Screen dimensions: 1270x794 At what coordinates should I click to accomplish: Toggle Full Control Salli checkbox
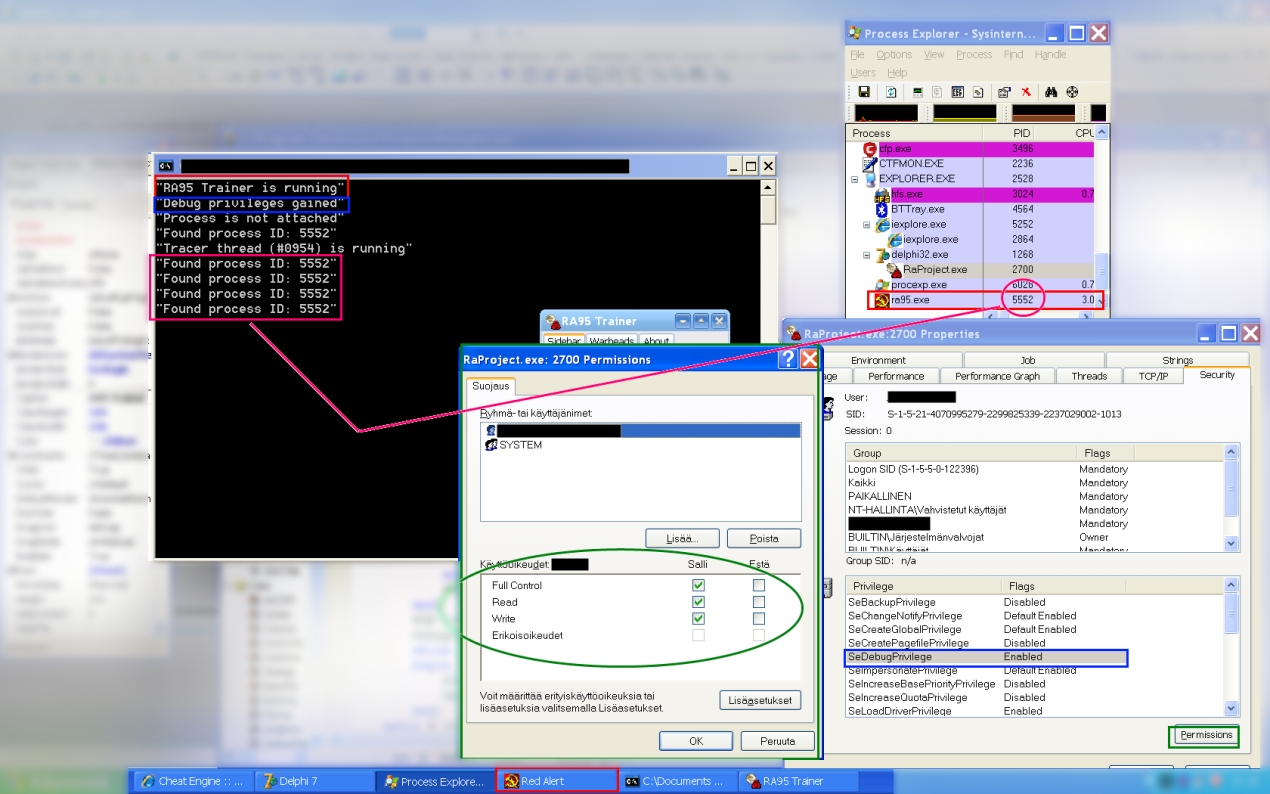coord(698,585)
